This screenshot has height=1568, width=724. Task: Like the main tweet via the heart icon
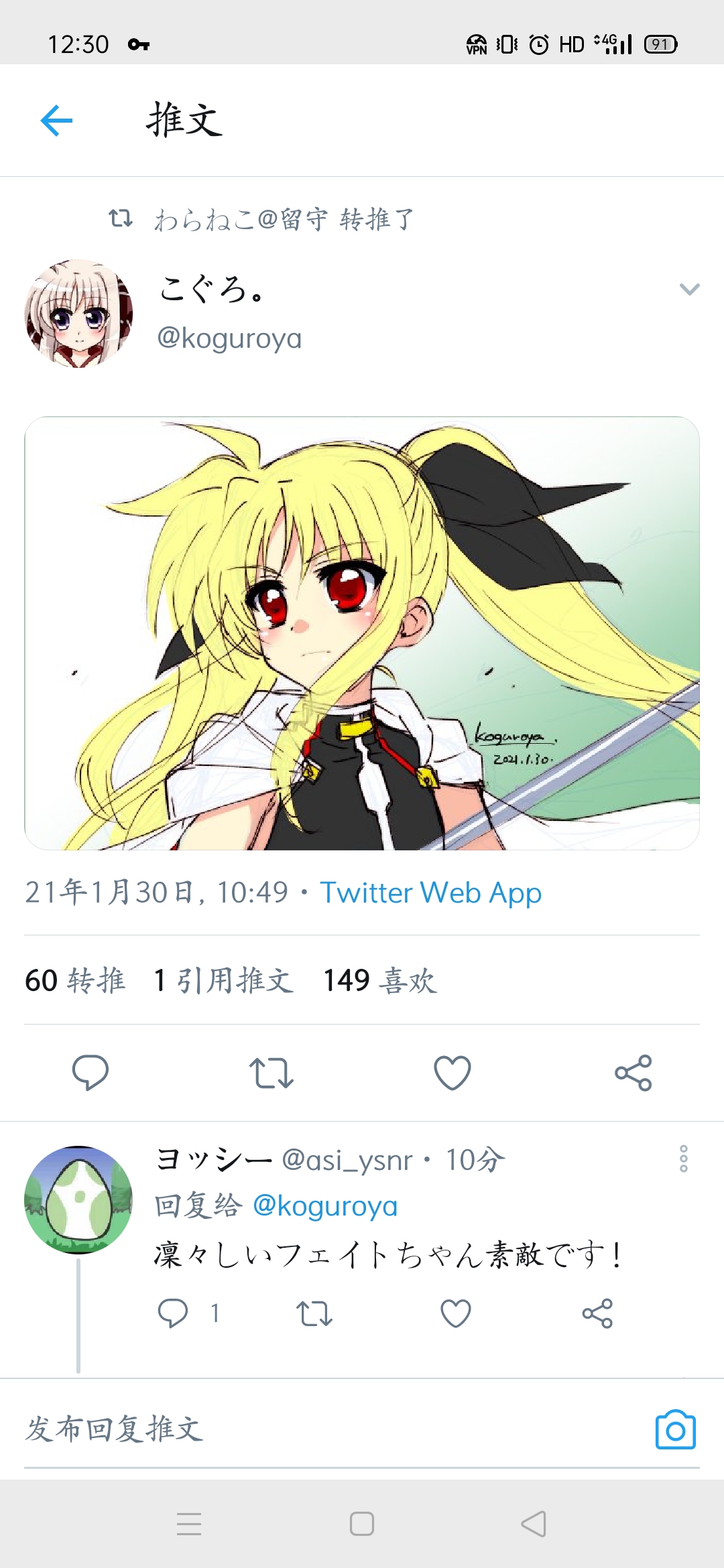click(x=452, y=1072)
